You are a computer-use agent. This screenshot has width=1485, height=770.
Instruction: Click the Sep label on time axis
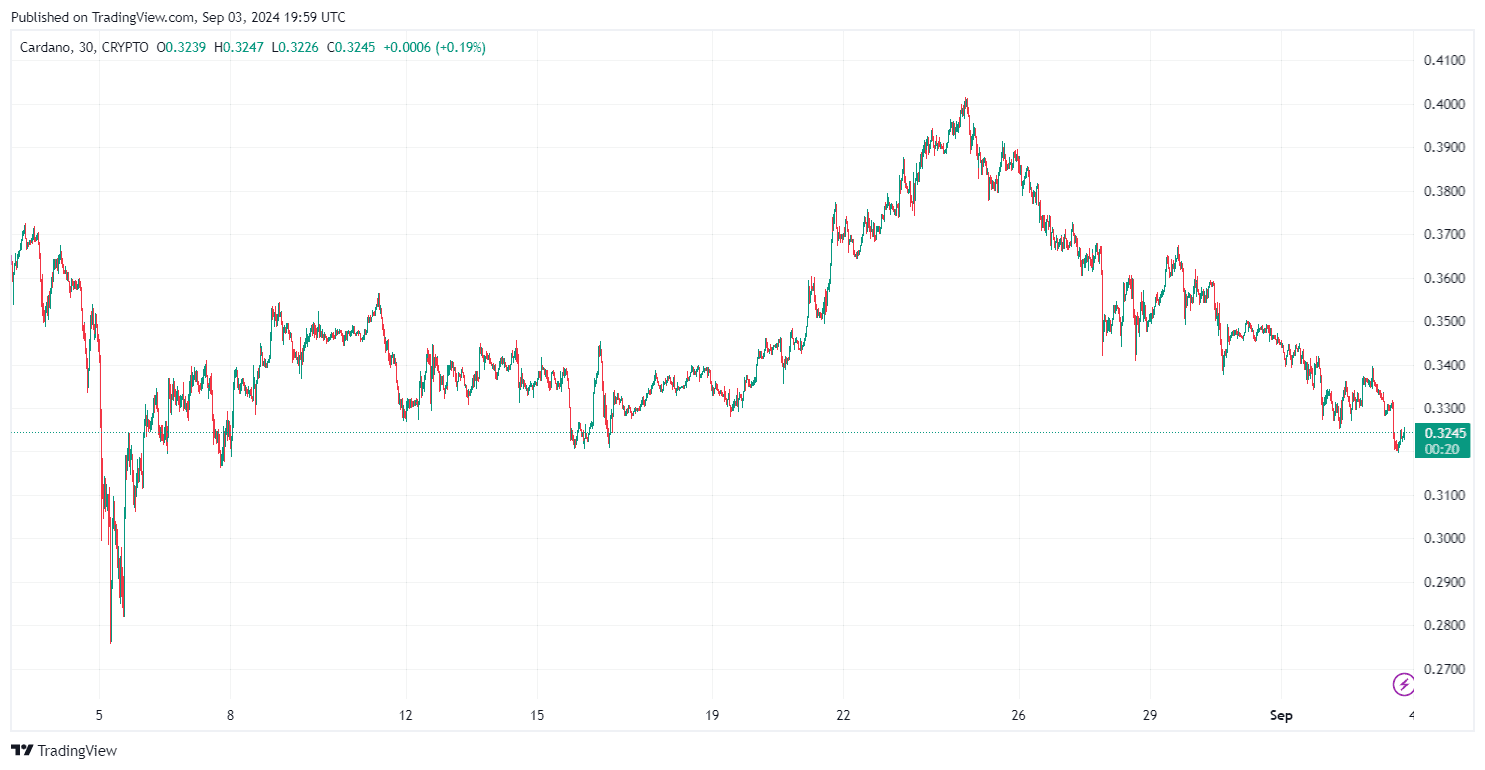(x=1281, y=715)
